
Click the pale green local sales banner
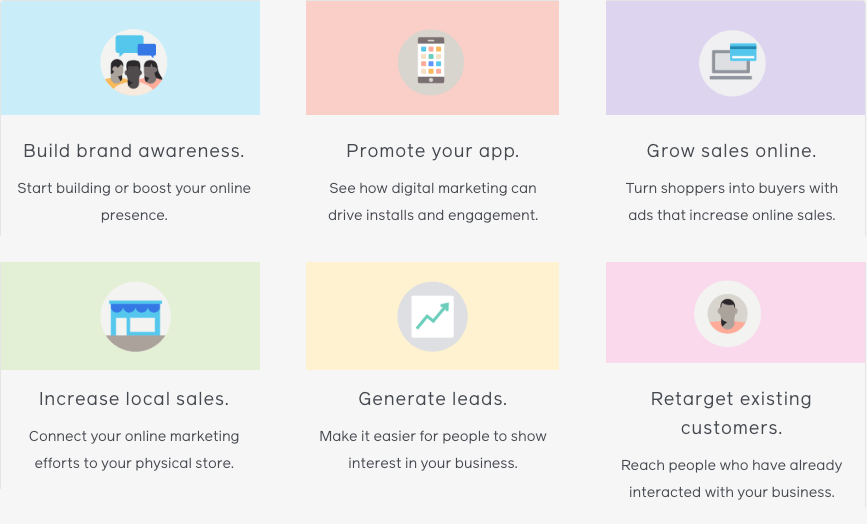point(130,316)
